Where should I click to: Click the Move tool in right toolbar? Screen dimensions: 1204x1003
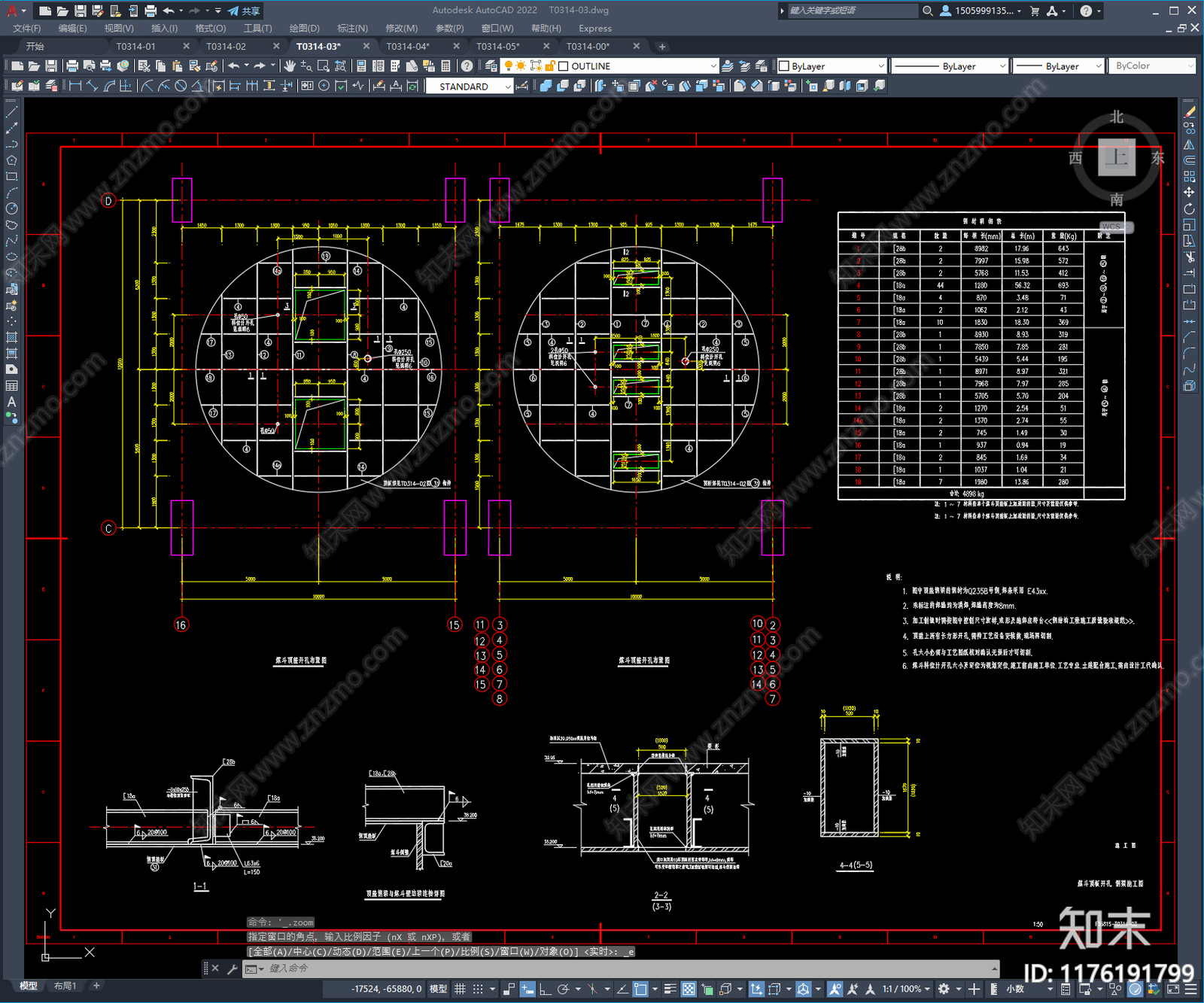tap(1189, 193)
